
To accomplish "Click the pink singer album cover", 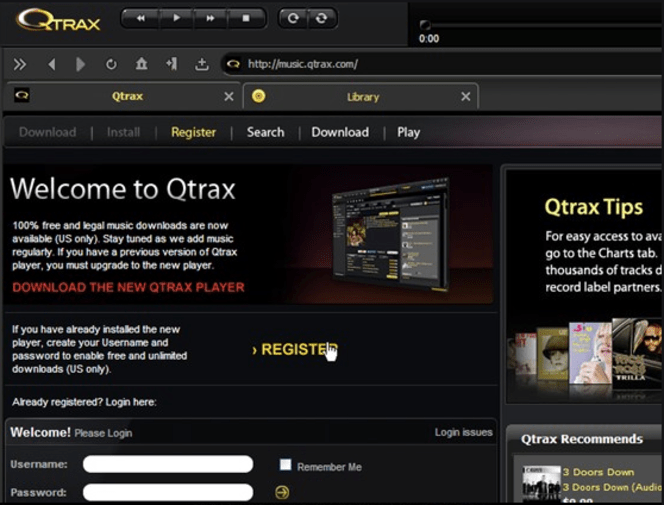I will (590, 353).
